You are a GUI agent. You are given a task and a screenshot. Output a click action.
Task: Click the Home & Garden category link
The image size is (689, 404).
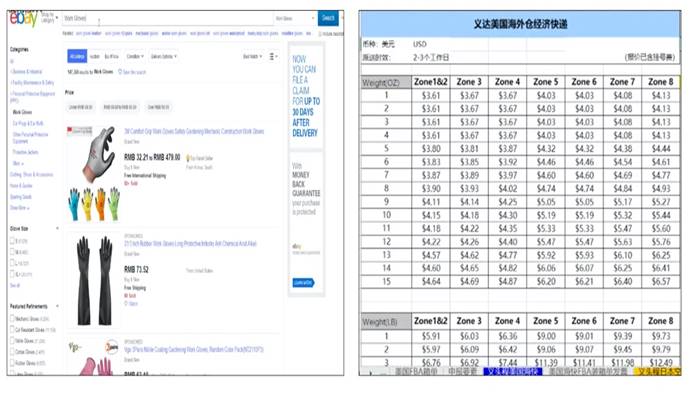click(x=21, y=186)
